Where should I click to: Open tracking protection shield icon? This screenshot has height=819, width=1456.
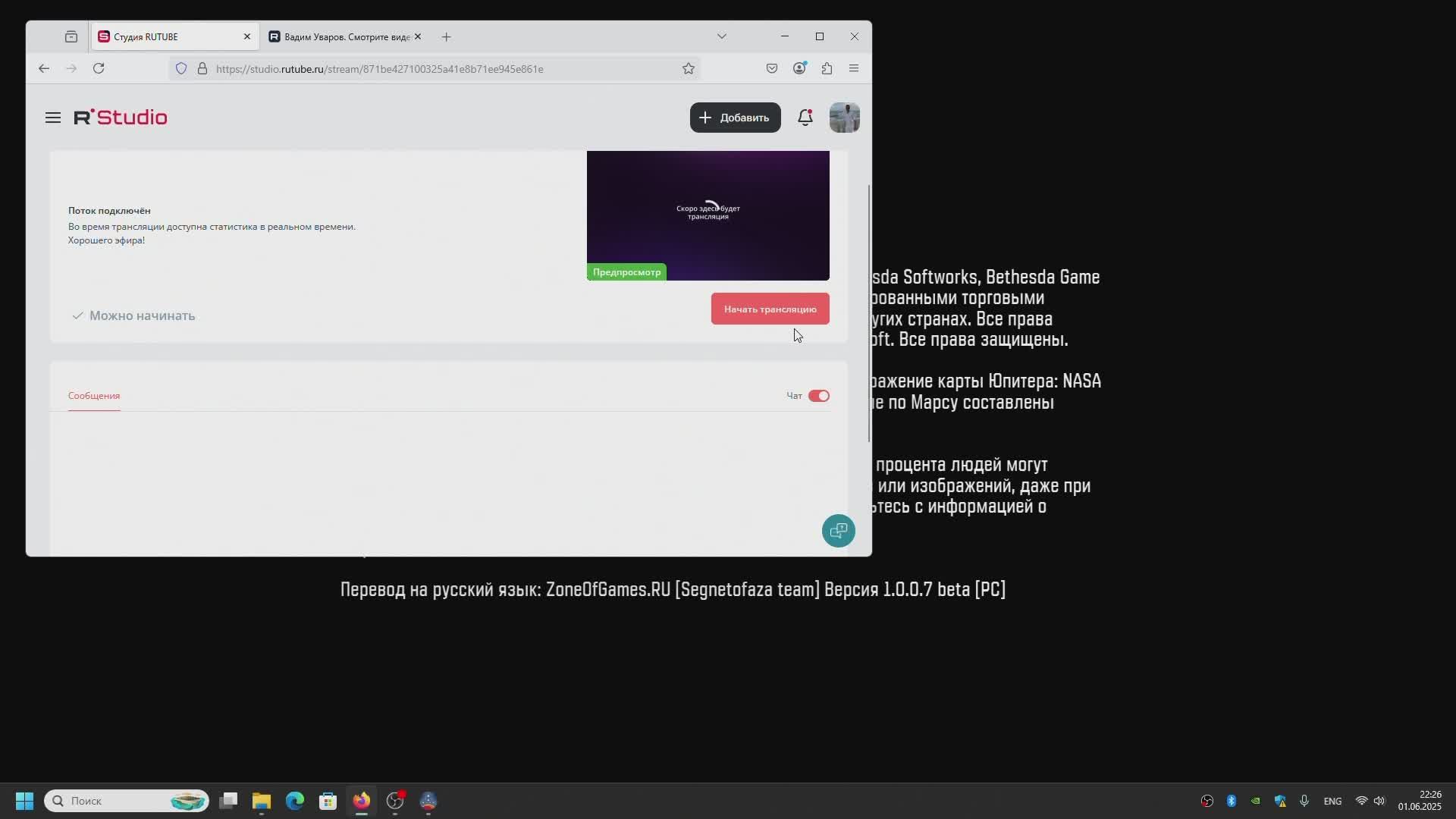(x=181, y=68)
